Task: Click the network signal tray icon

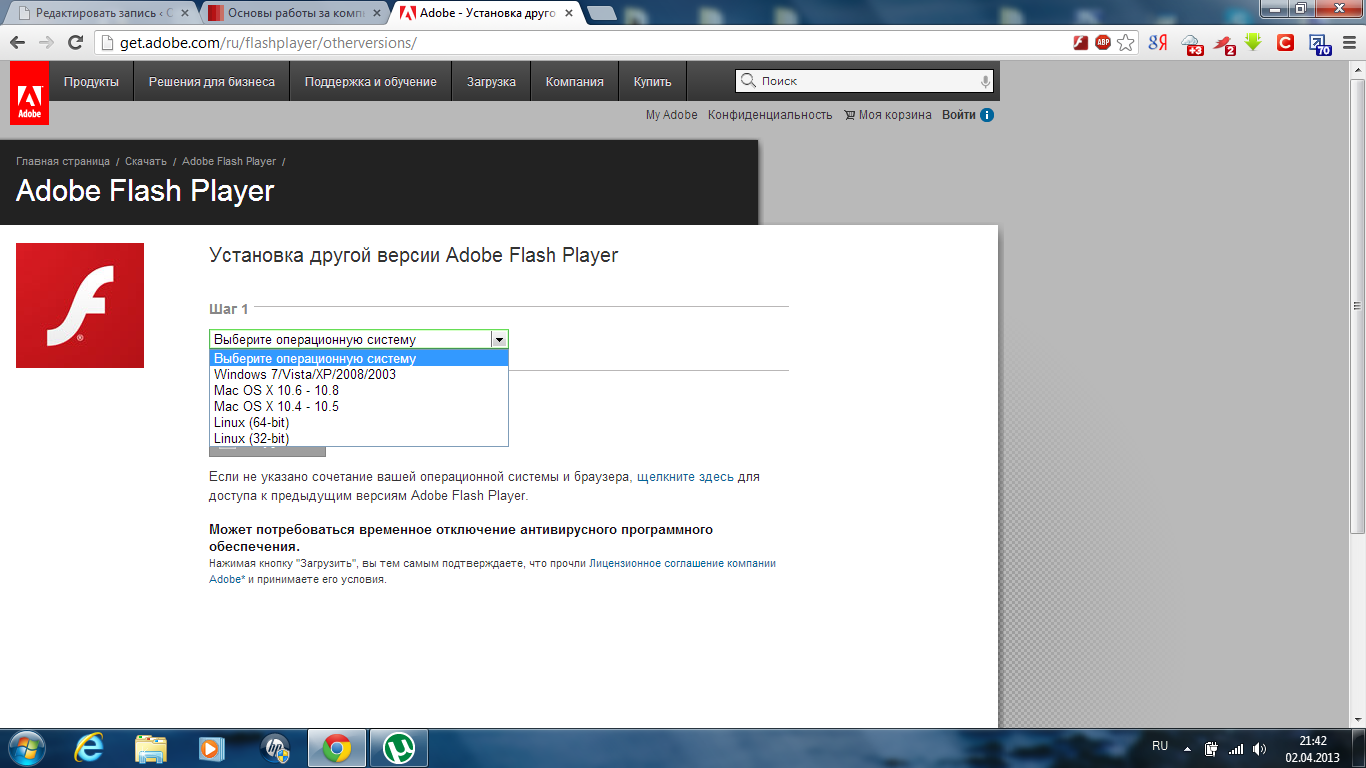Action: tap(1236, 748)
